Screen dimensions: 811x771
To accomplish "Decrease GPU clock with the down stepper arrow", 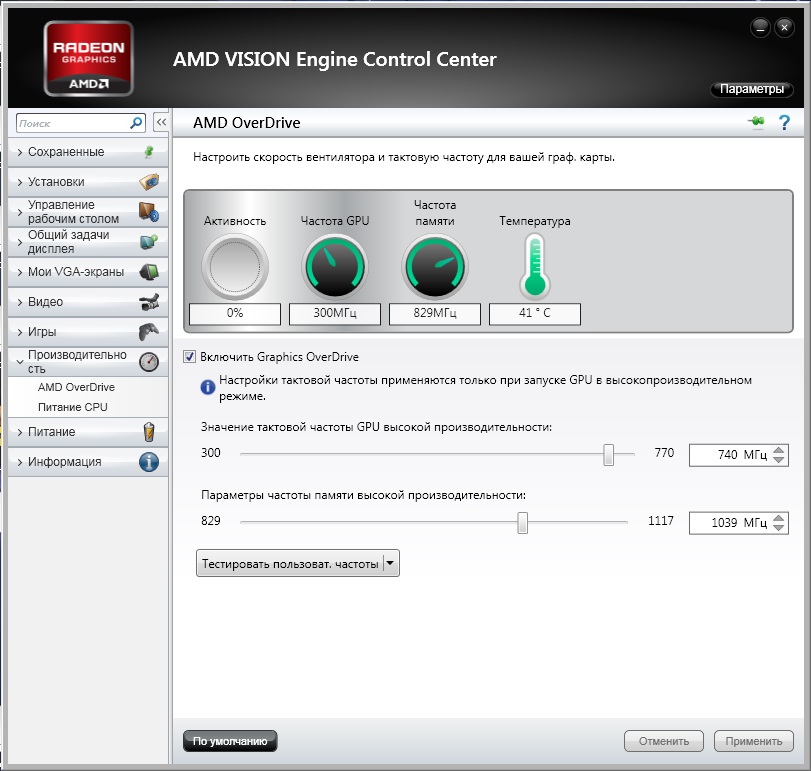I will click(x=778, y=460).
